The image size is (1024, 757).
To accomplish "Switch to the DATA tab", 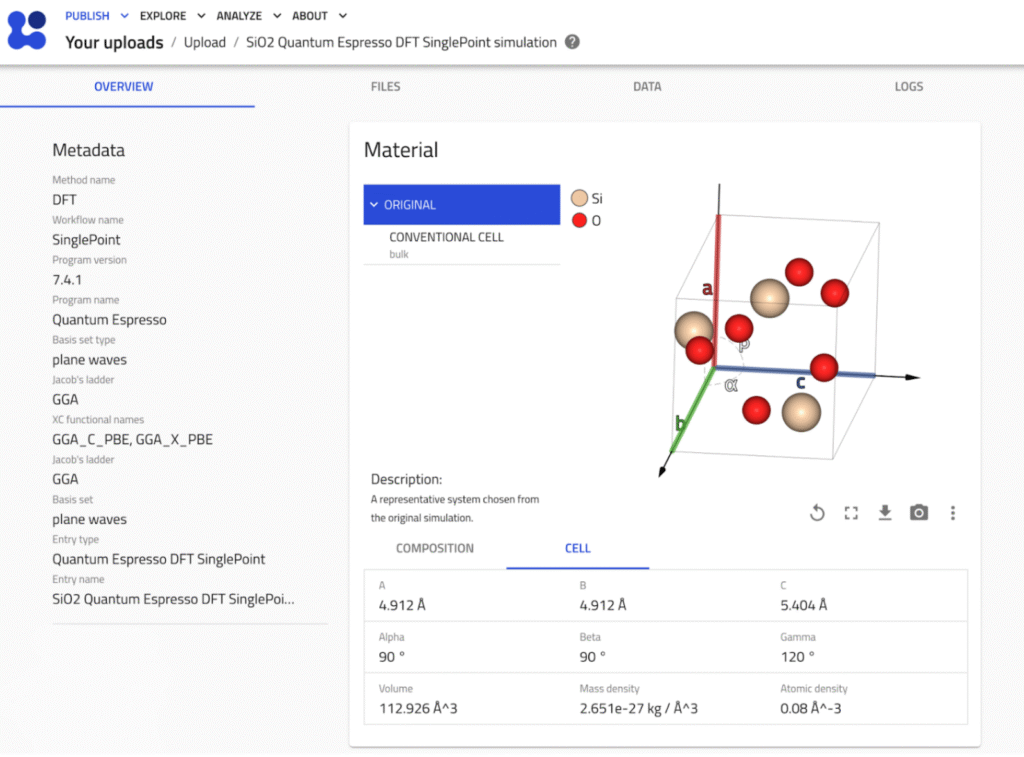I will [x=647, y=87].
